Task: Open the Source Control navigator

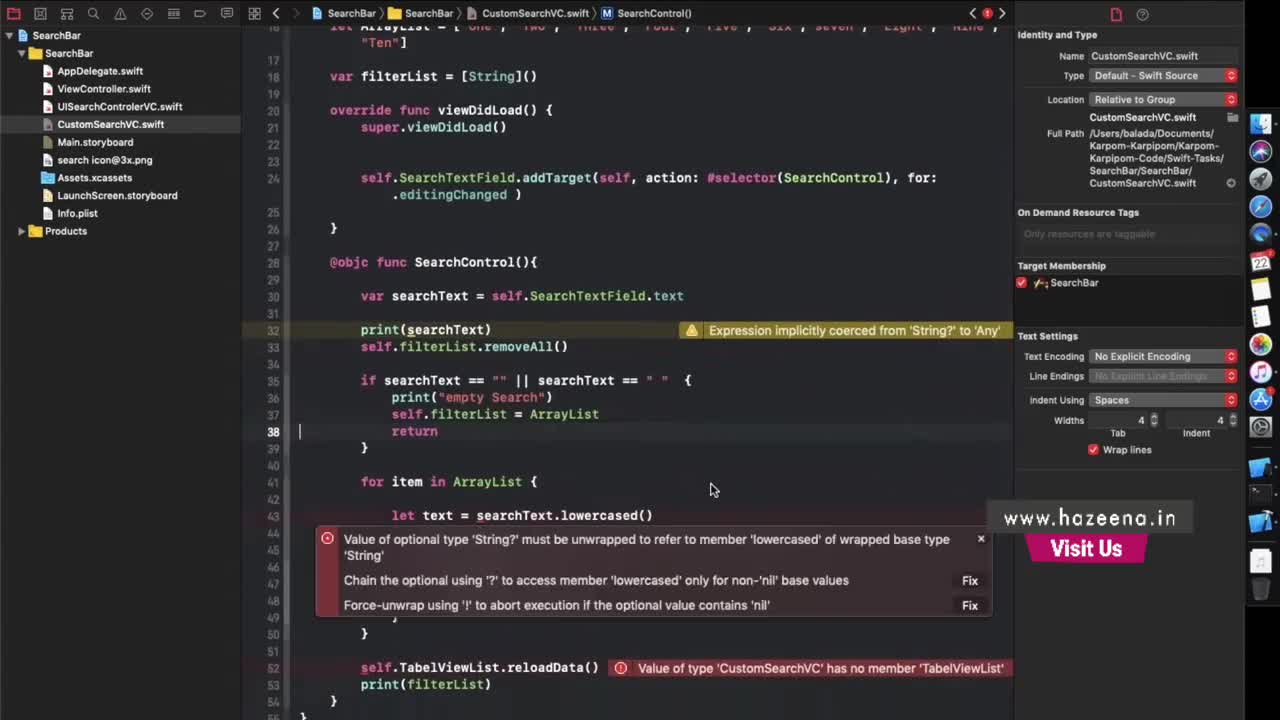Action: click(40, 13)
